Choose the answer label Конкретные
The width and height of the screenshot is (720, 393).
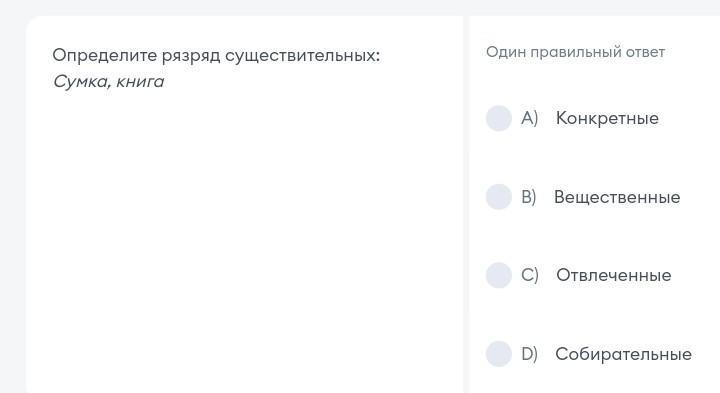click(x=607, y=118)
